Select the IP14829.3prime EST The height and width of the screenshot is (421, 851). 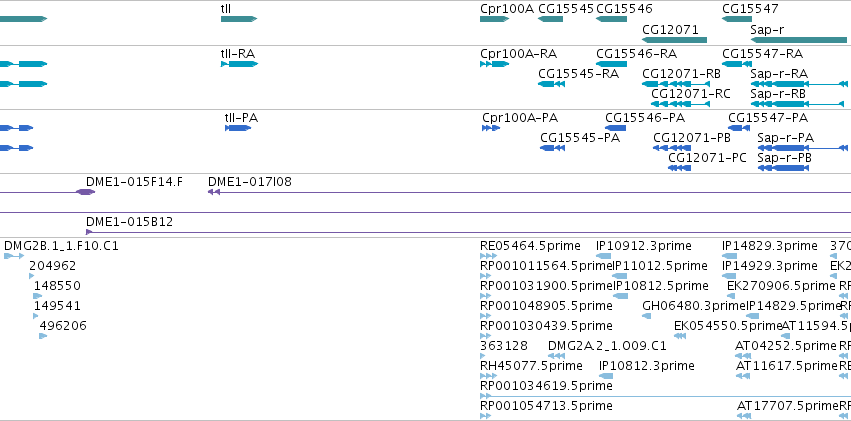coord(729,256)
